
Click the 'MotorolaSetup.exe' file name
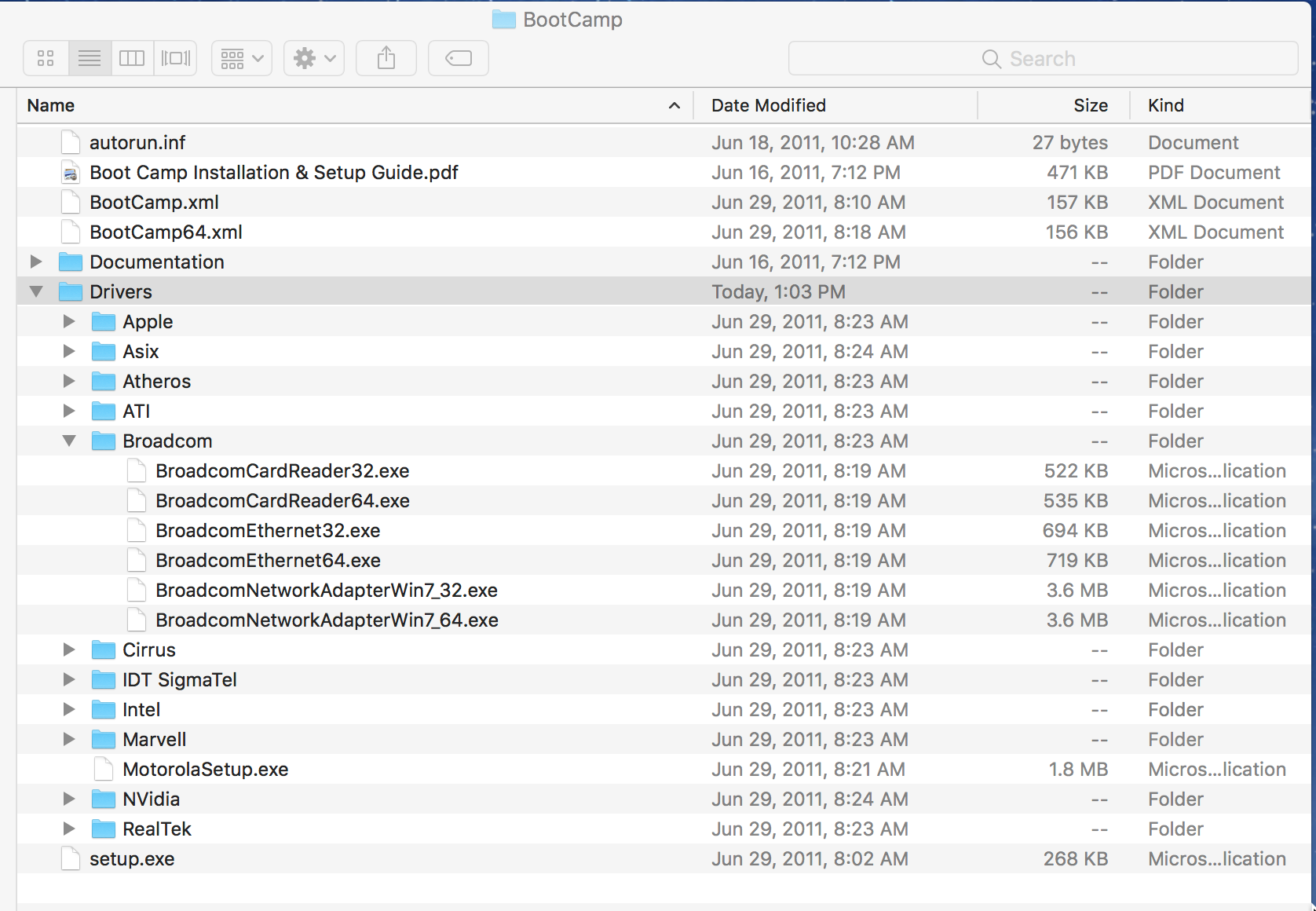(x=206, y=770)
